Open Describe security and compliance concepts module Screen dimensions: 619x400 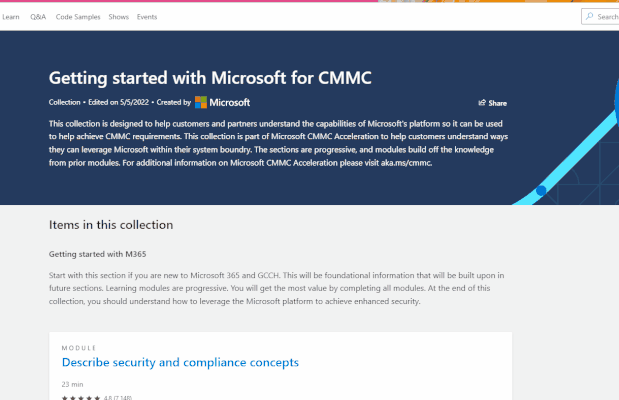pyautogui.click(x=180, y=362)
